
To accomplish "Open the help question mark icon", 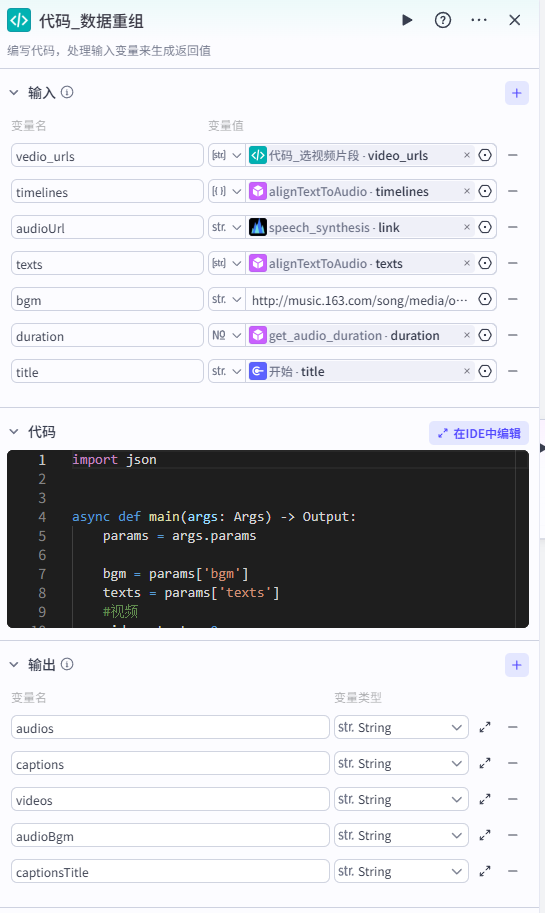I will click(x=443, y=20).
